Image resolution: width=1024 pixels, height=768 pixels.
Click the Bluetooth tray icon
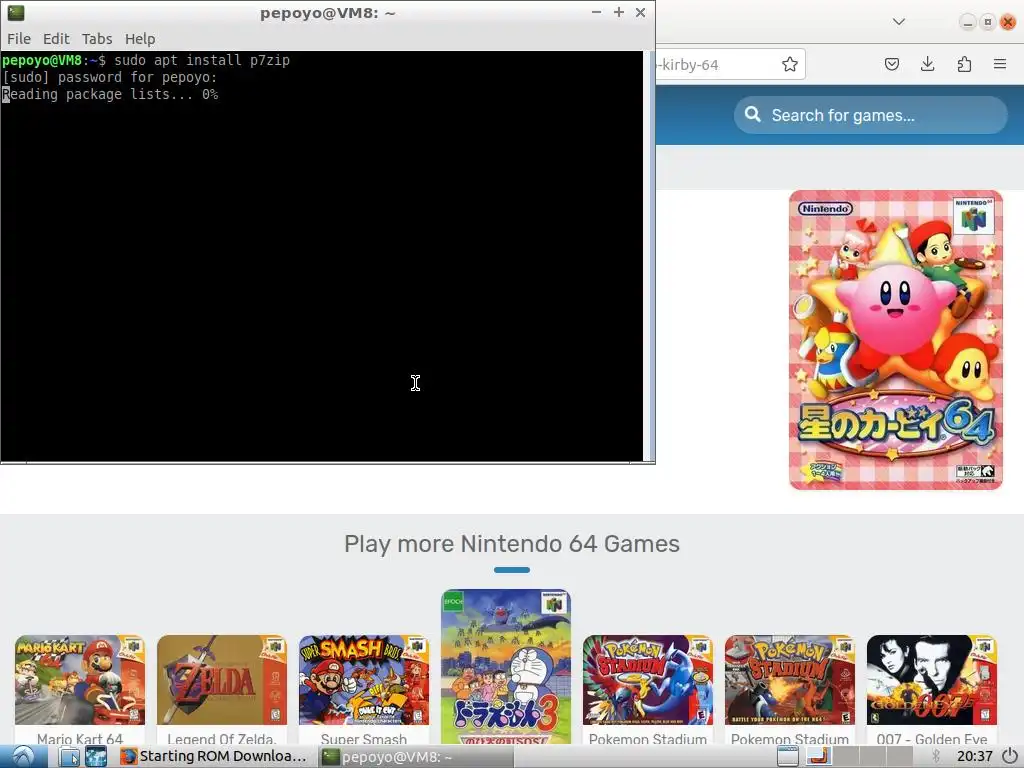click(x=935, y=756)
